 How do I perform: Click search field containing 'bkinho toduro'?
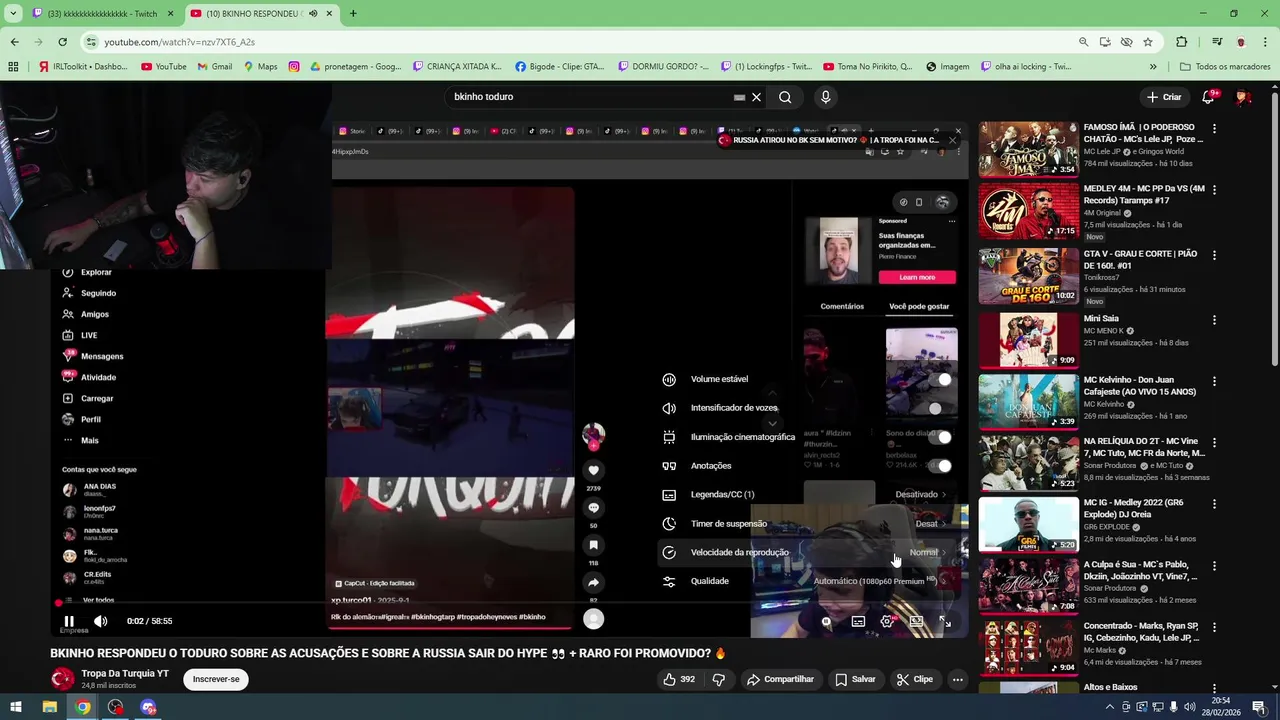[x=590, y=97]
